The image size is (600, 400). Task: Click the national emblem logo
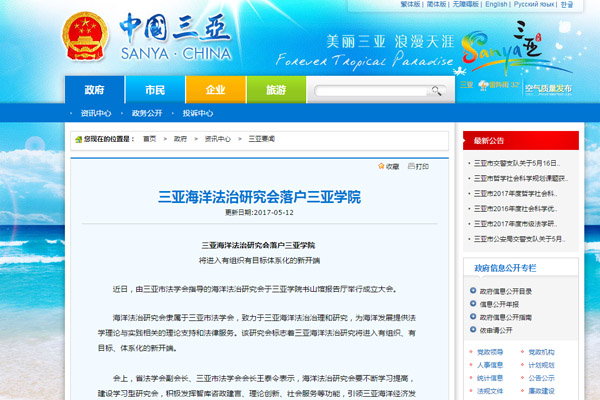click(x=82, y=38)
